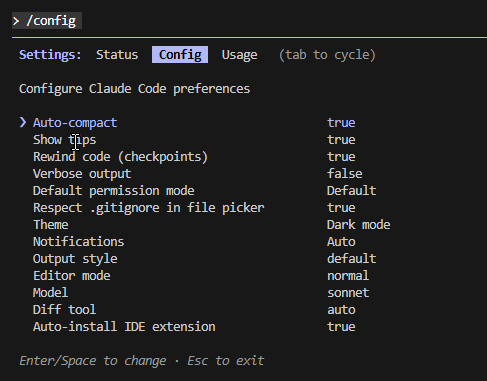Select the Show tips setting

pyautogui.click(x=64, y=140)
